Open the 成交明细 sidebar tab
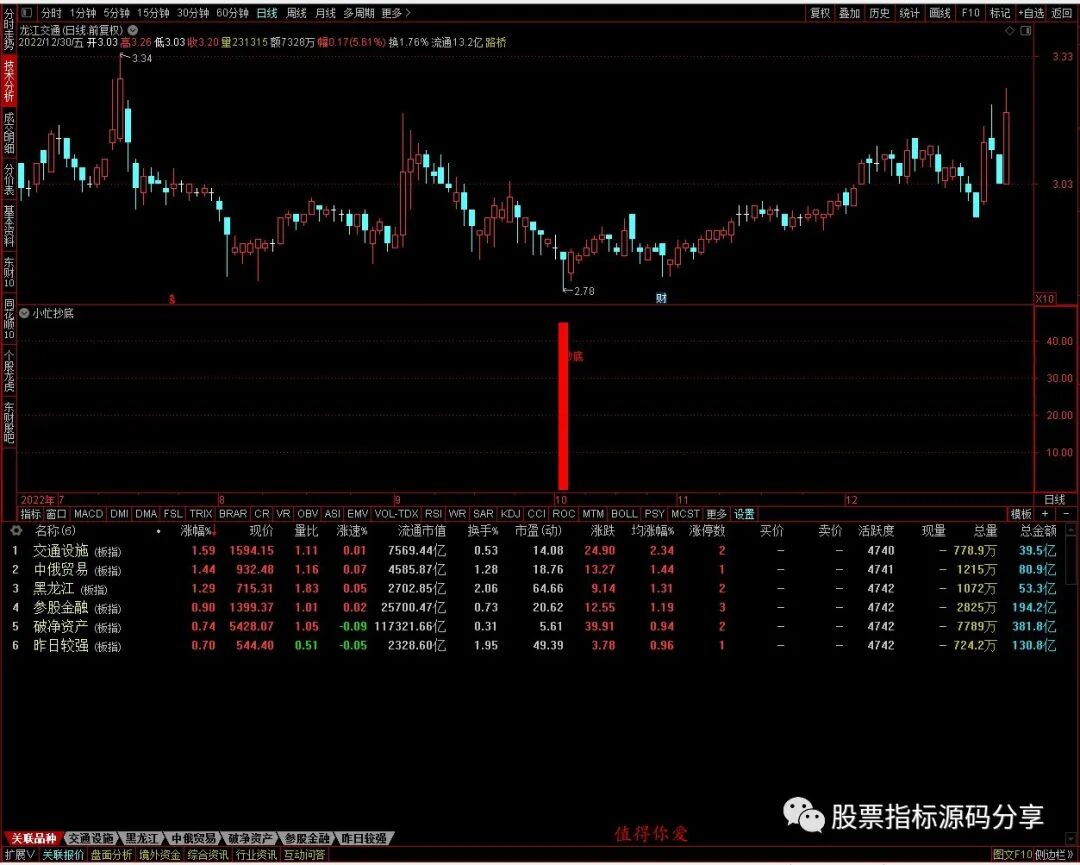1080x865 pixels. (9, 133)
